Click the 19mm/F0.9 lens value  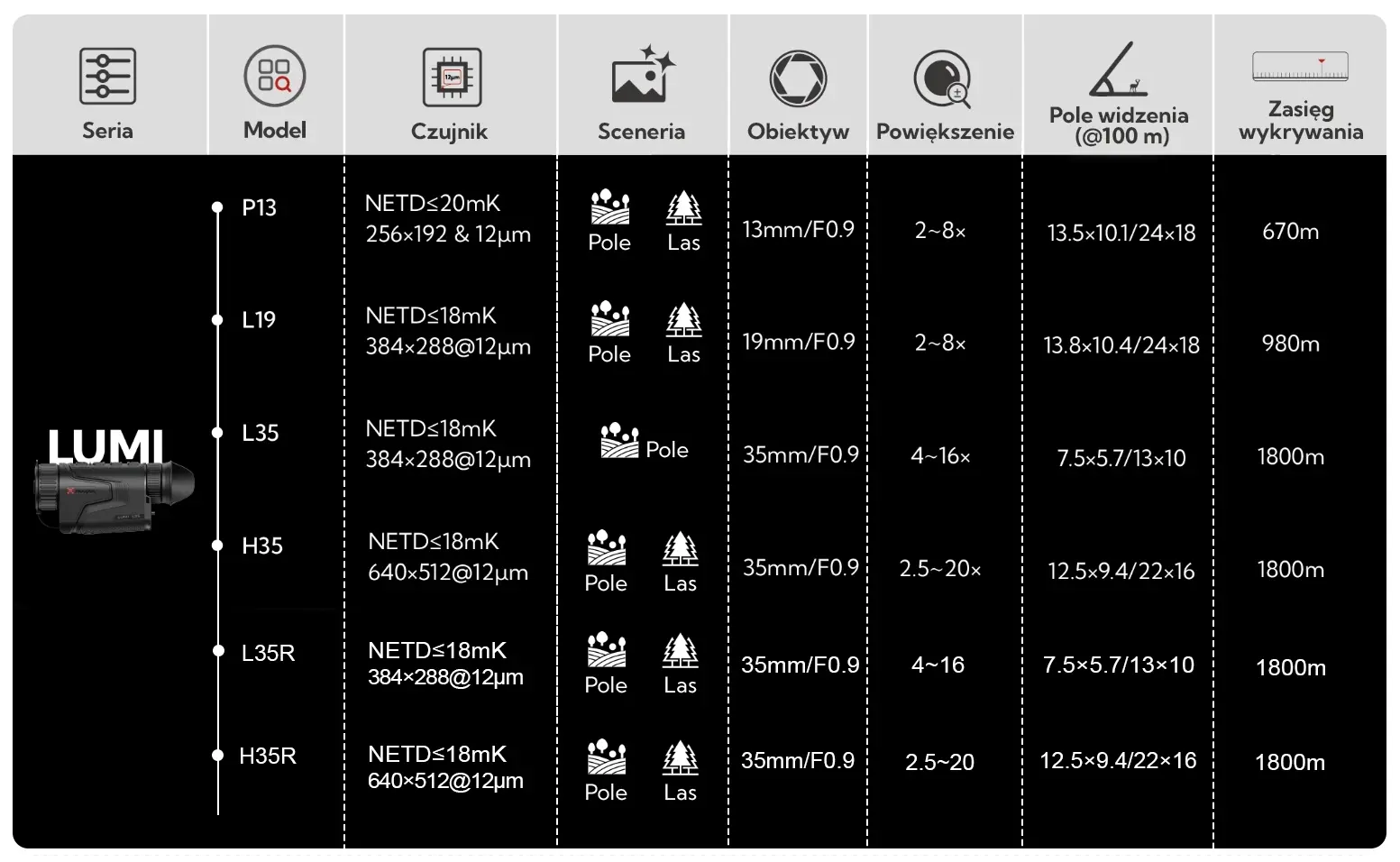click(798, 342)
